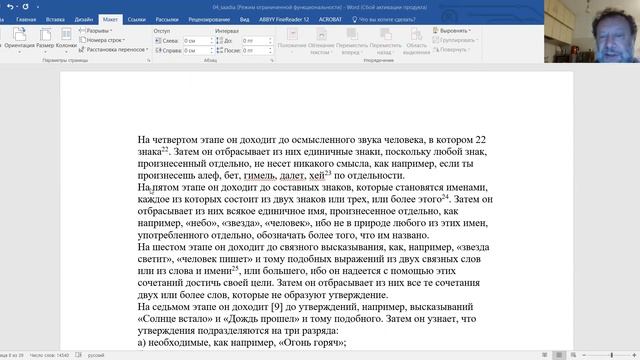Open the Ориентация page orientation menu
Viewport: 640px width, 360px height.
coord(19,40)
